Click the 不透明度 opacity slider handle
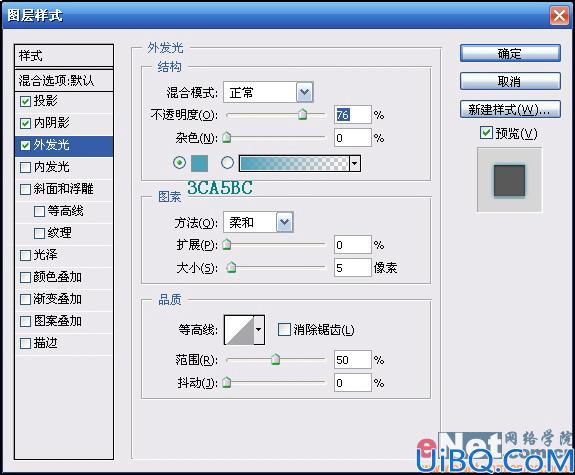The height and width of the screenshot is (475, 575). pos(303,114)
